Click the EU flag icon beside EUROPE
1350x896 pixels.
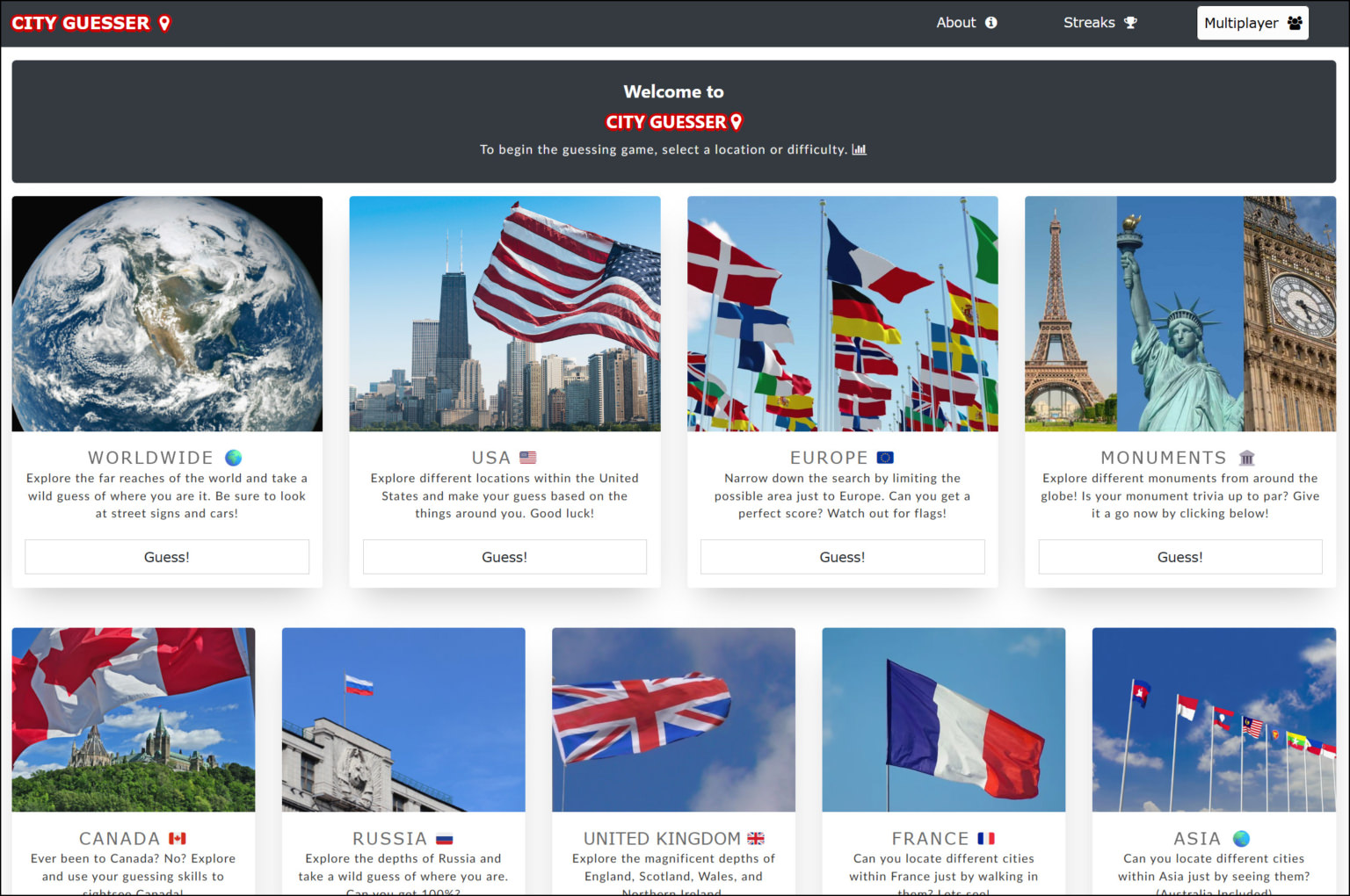885,457
